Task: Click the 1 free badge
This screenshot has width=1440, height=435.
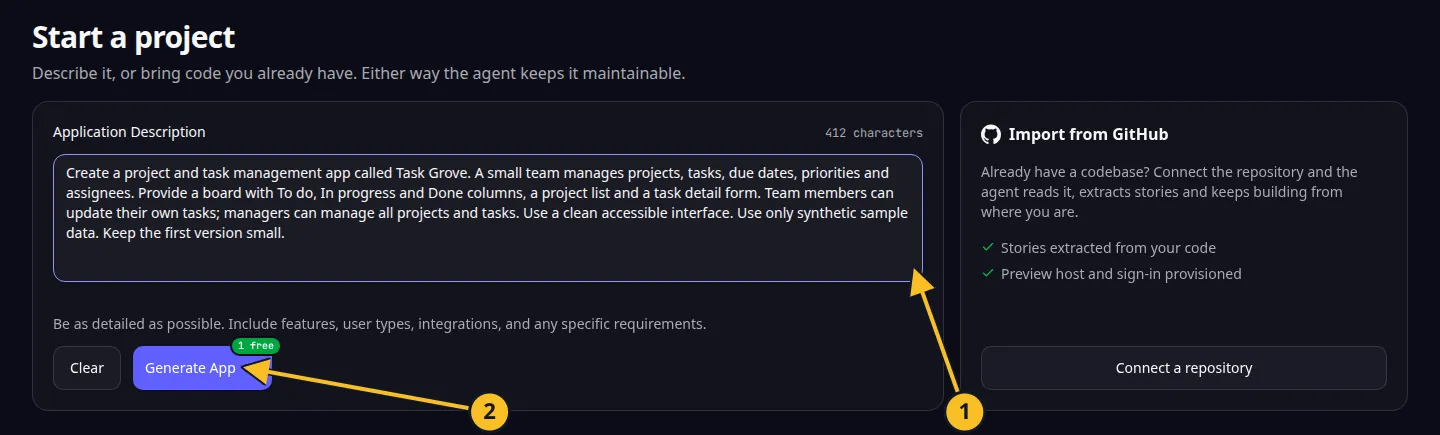Action: click(x=256, y=345)
